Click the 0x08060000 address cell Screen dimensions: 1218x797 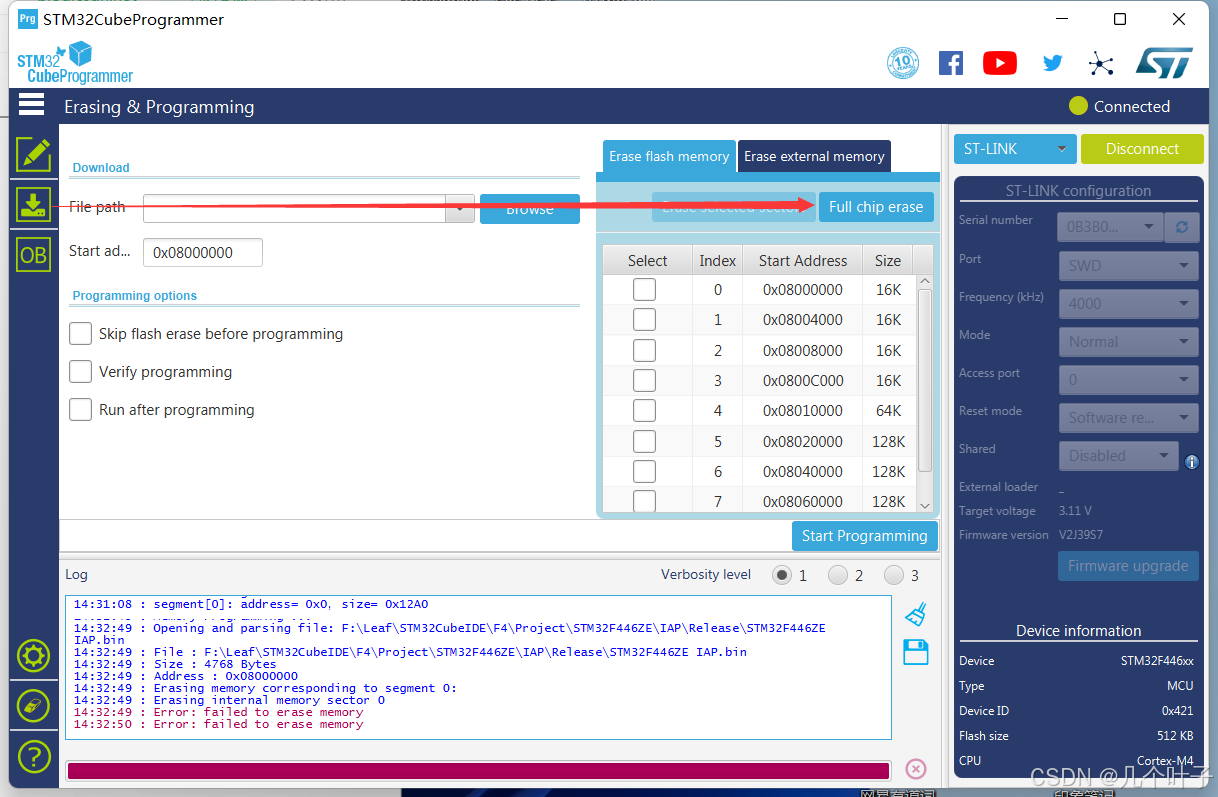tap(803, 502)
